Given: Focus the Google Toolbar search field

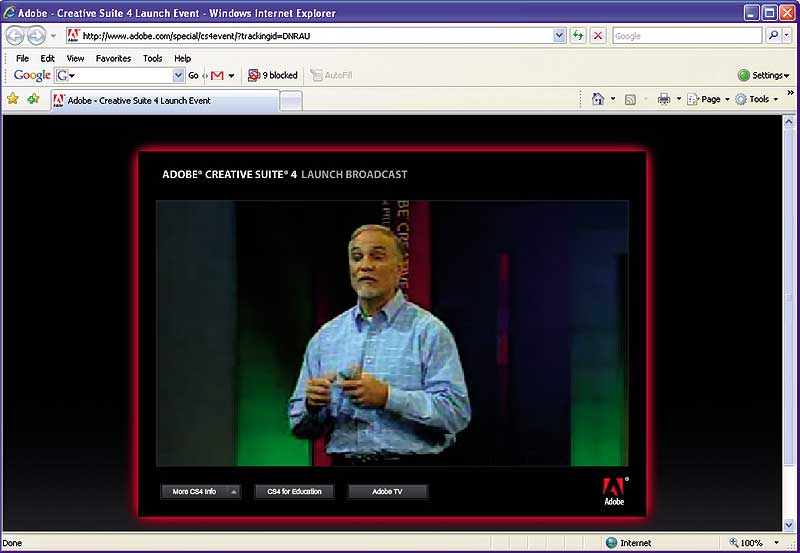Looking at the screenshot, I should point(120,76).
